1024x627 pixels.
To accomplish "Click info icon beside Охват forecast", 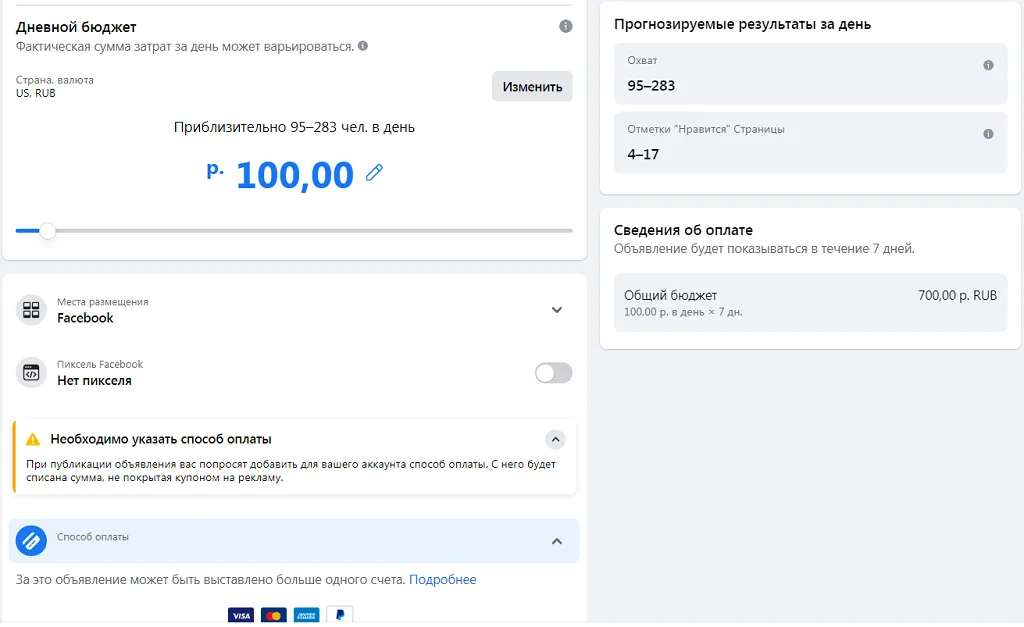I will click(988, 65).
